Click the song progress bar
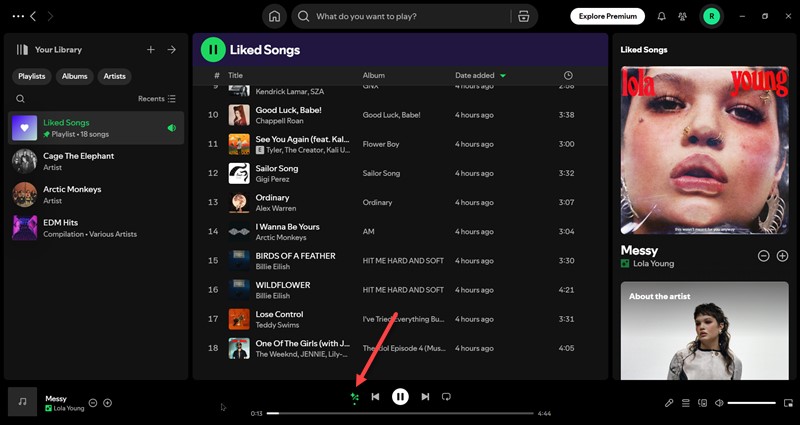This screenshot has width=800, height=425. pyautogui.click(x=400, y=413)
